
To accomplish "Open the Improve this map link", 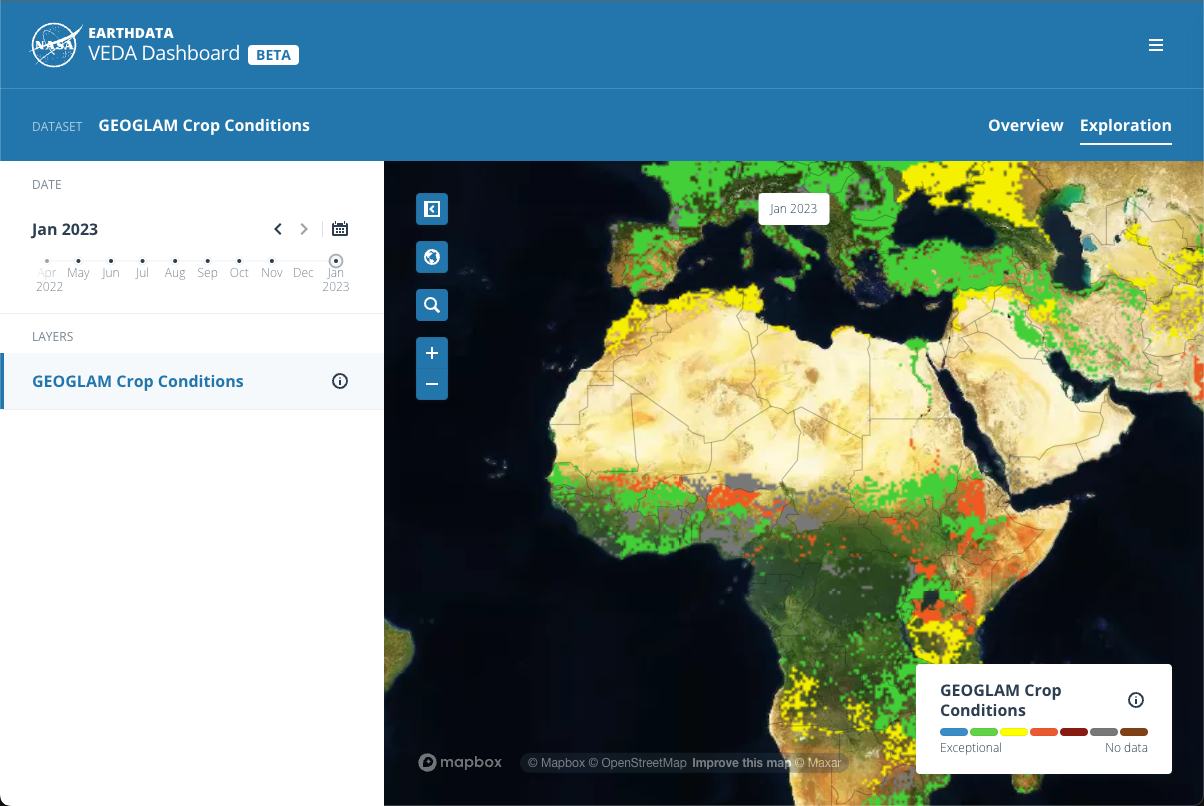I will point(741,762).
